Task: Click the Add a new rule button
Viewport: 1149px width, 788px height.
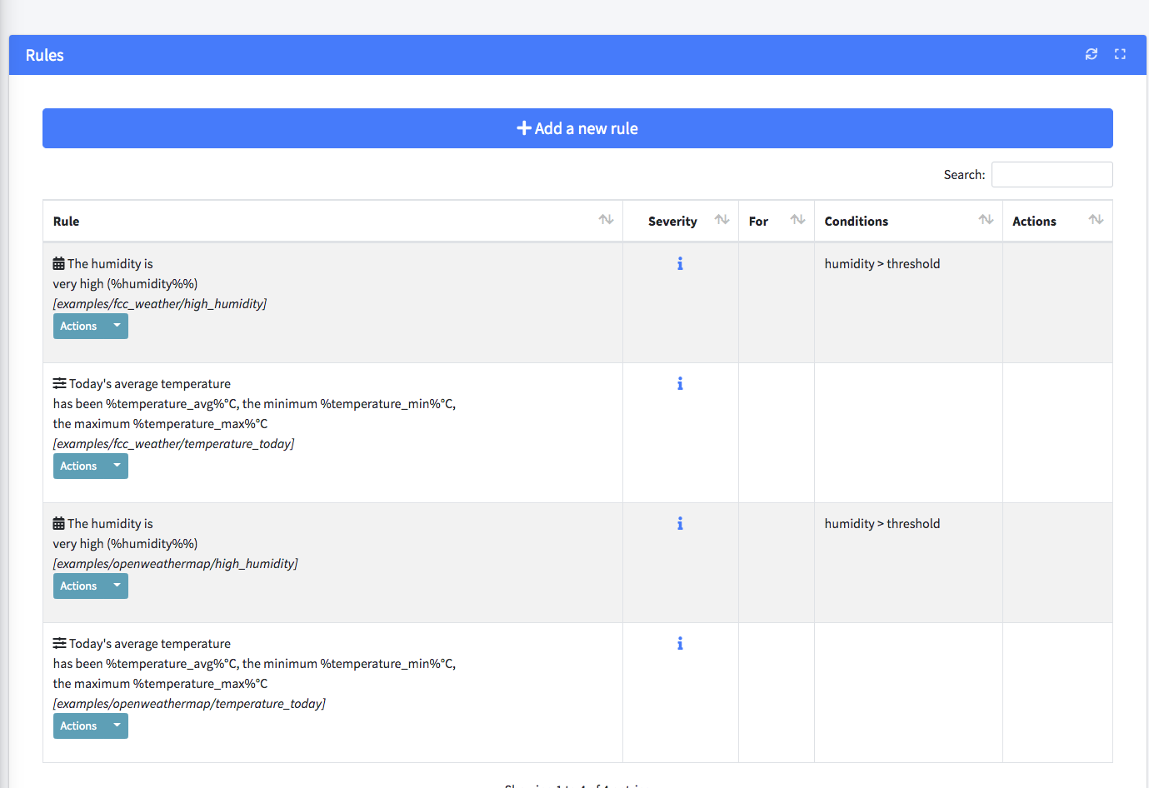Action: click(576, 128)
